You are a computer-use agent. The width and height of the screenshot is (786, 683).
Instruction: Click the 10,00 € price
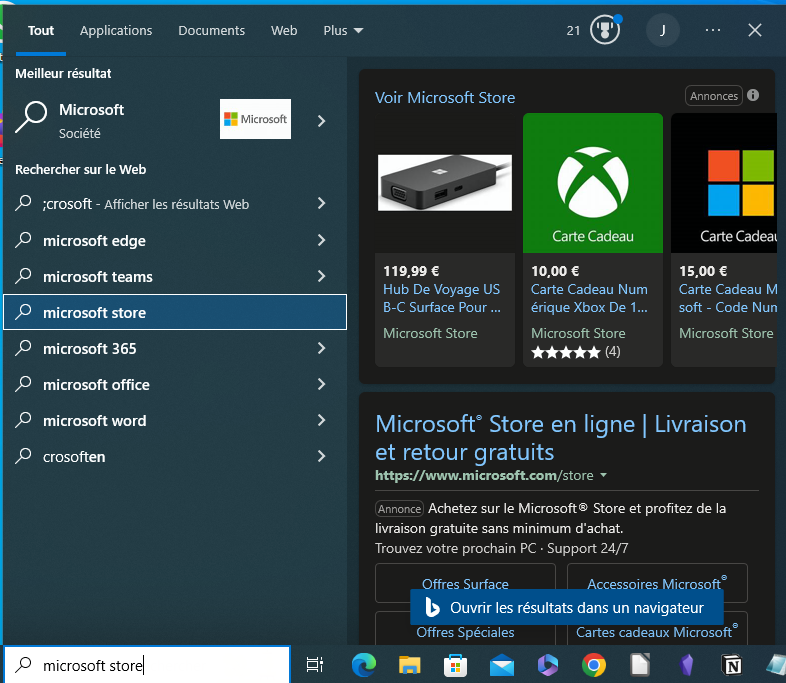pyautogui.click(x=555, y=271)
